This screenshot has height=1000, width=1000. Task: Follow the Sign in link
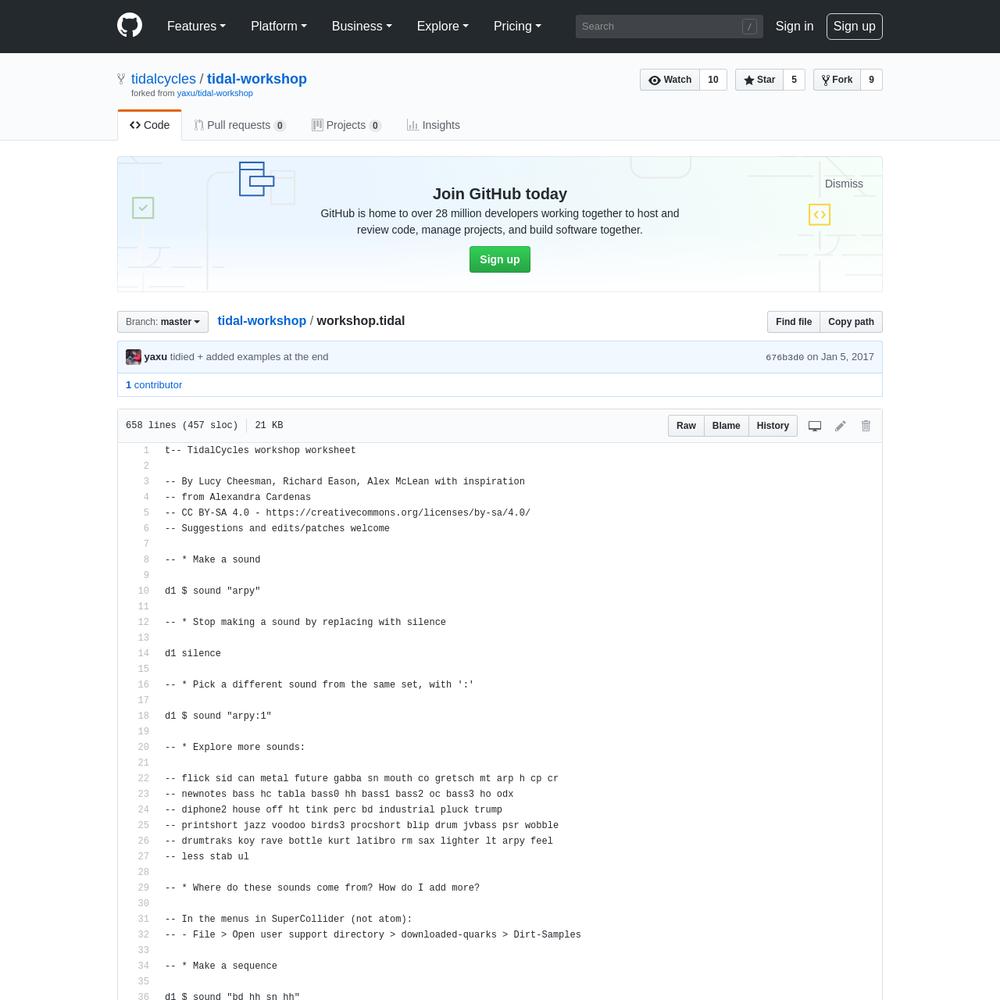(x=794, y=26)
